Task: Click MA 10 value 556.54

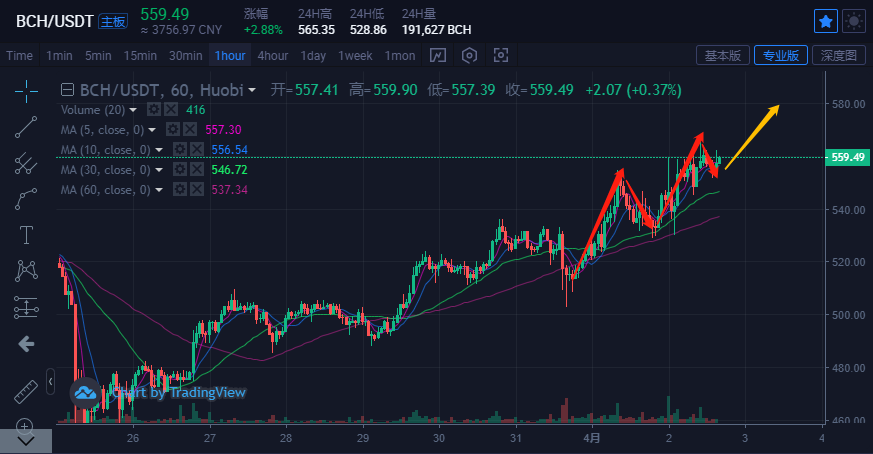Action: (x=229, y=150)
